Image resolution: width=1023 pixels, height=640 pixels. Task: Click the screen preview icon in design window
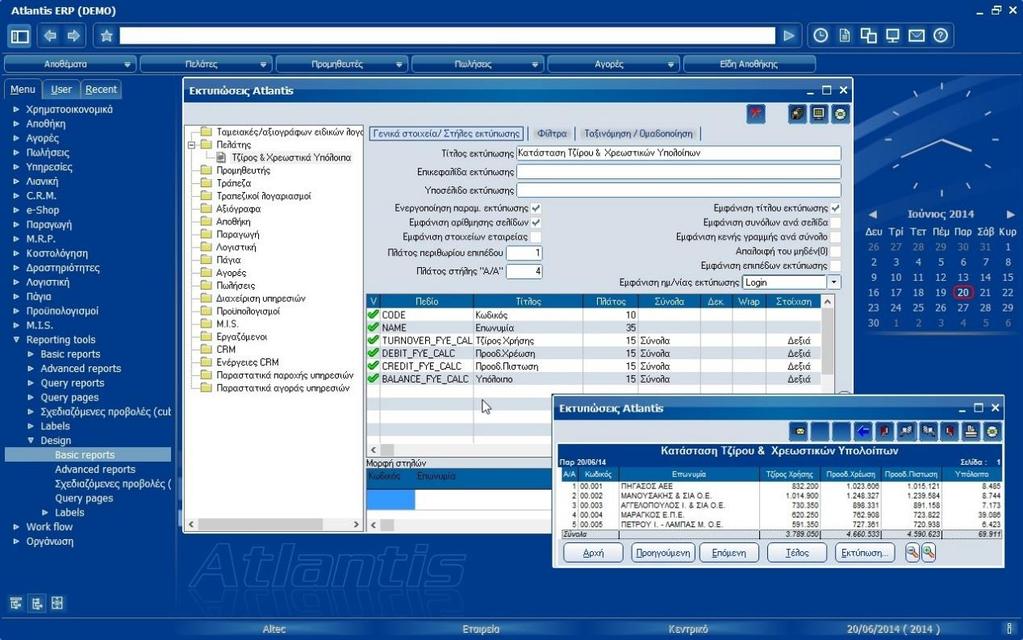pyautogui.click(x=818, y=114)
